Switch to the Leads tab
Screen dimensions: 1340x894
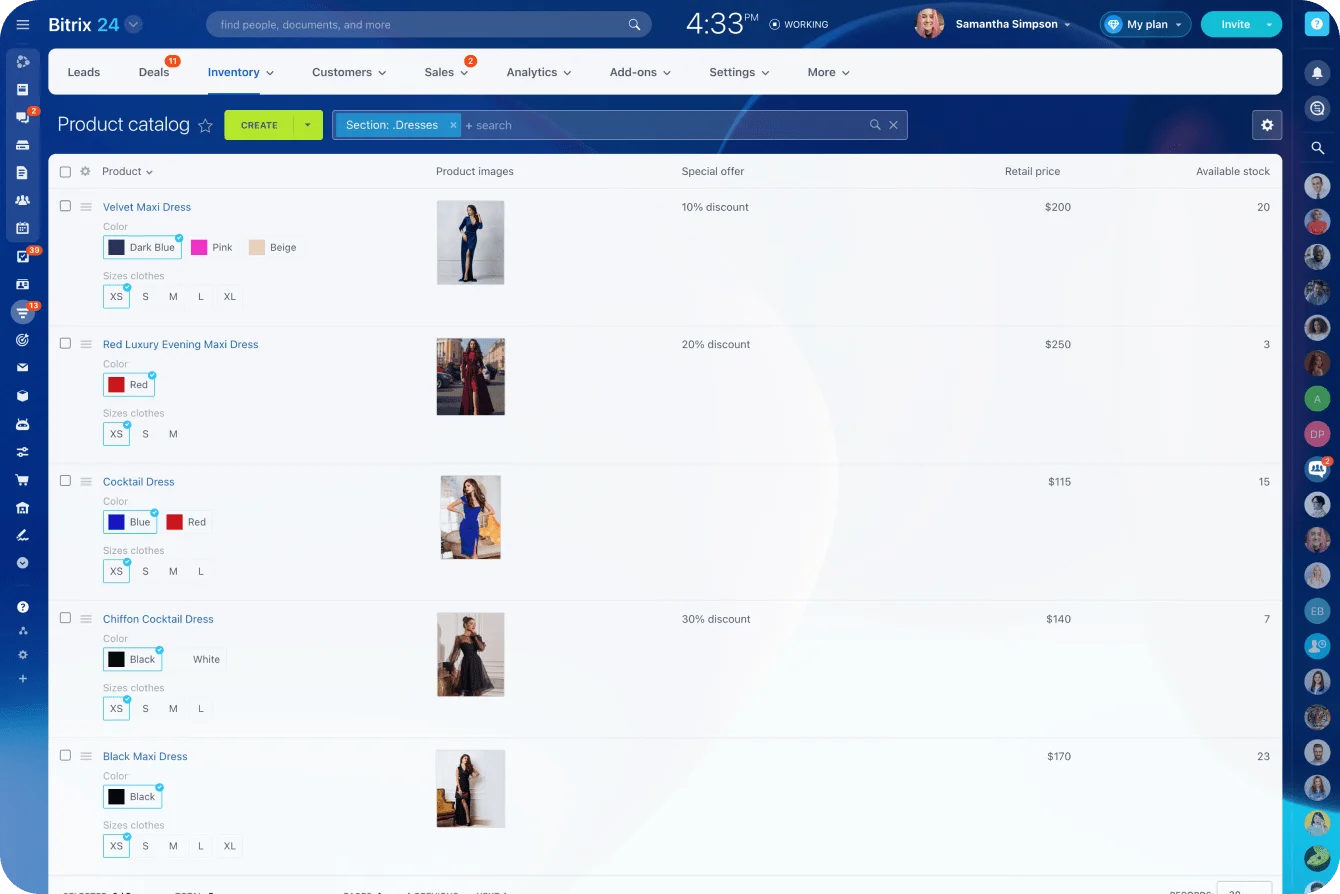pyautogui.click(x=83, y=72)
